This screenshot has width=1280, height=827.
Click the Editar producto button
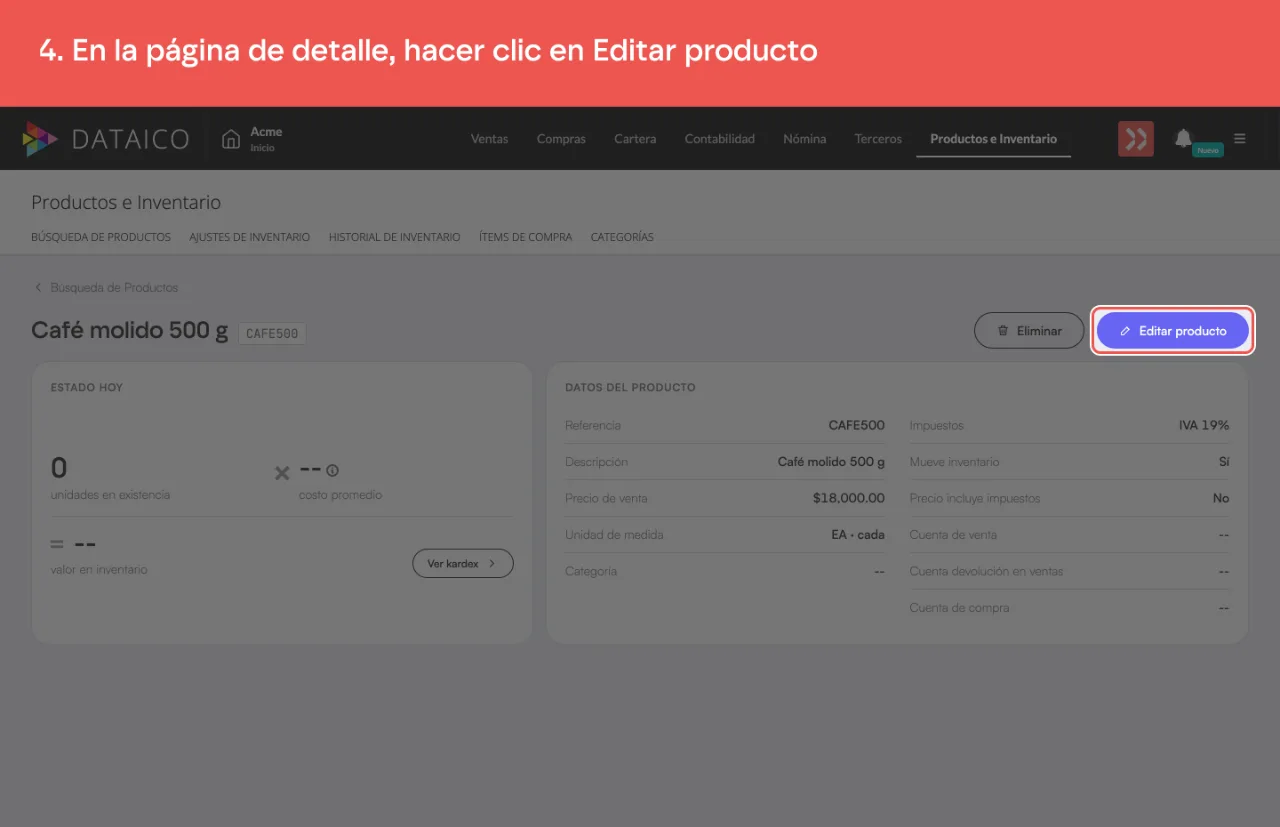click(x=1173, y=331)
